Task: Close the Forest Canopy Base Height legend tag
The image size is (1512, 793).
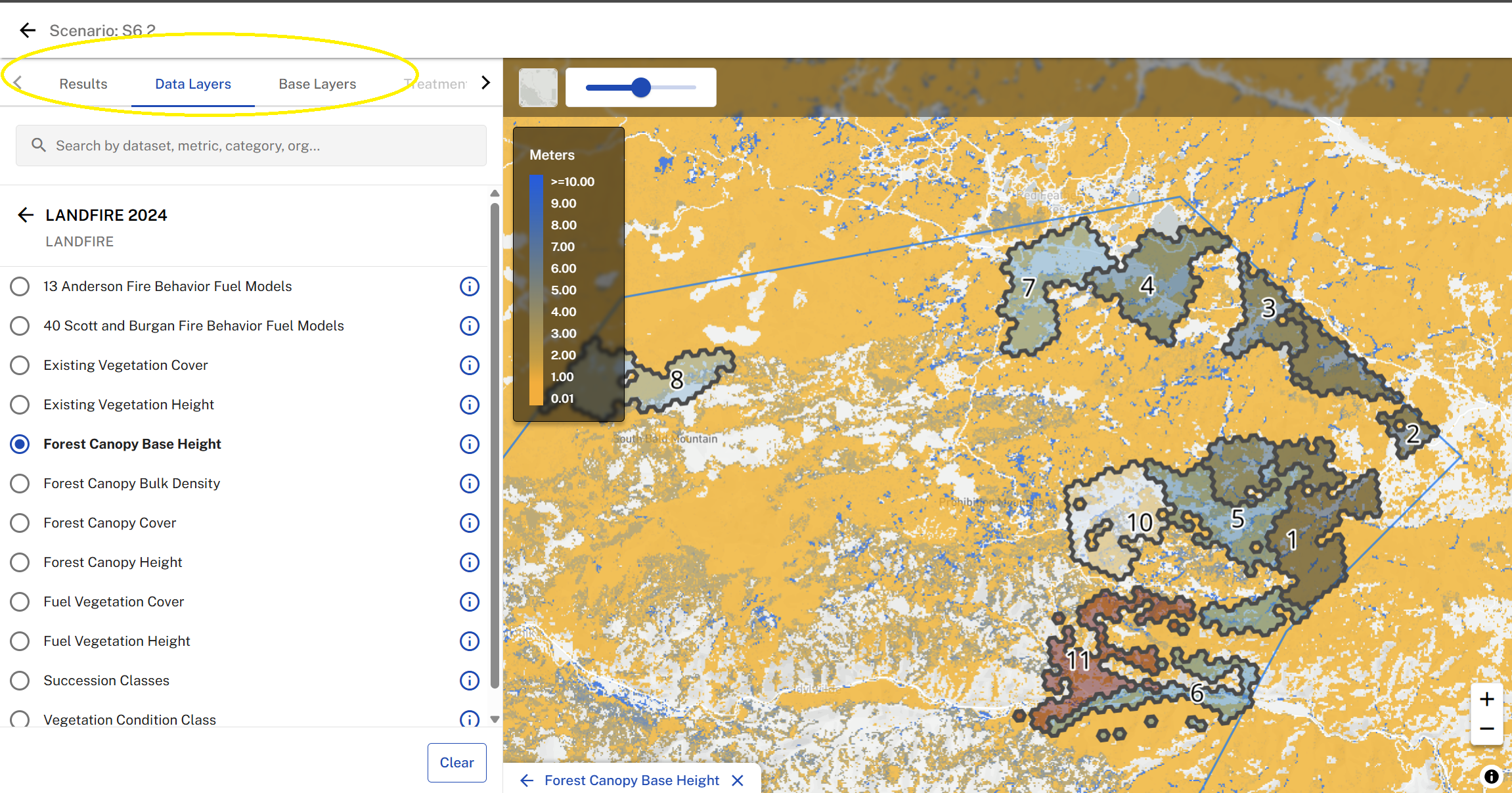Action: 738,781
